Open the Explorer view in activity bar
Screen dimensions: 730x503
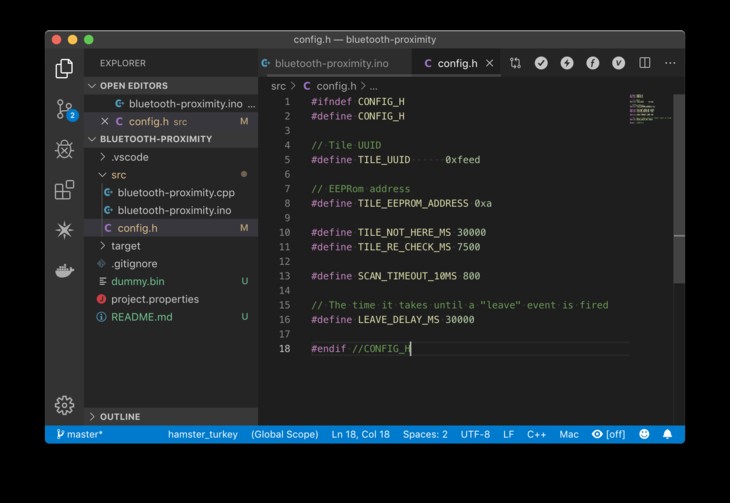click(x=64, y=69)
